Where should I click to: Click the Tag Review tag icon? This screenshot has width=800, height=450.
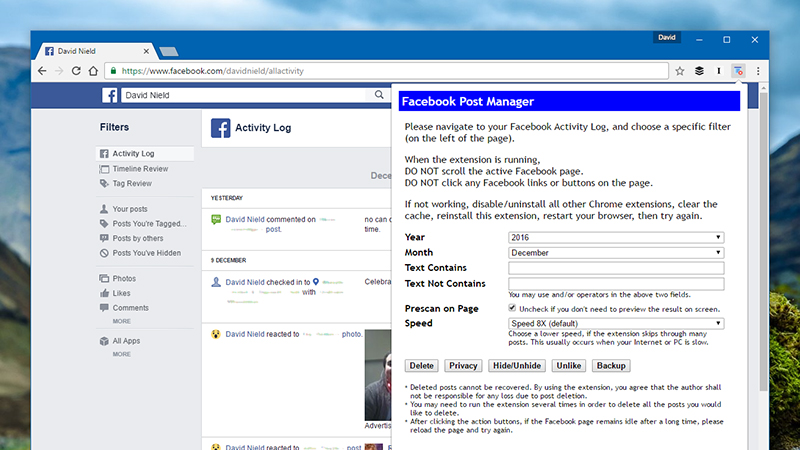104,184
